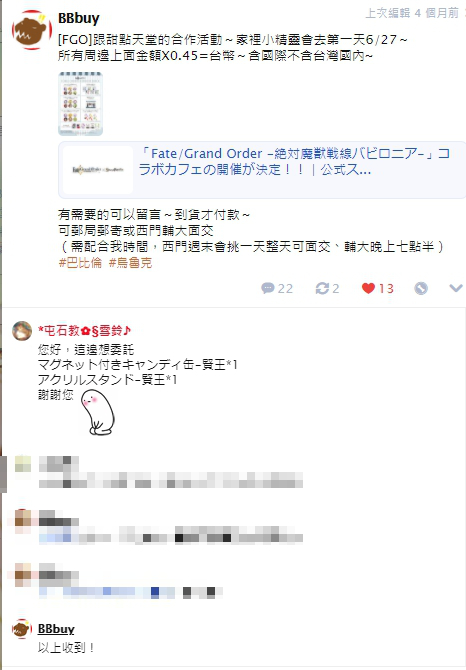
Task: Select the #巴比倫 hashtag
Action: (x=80, y=263)
